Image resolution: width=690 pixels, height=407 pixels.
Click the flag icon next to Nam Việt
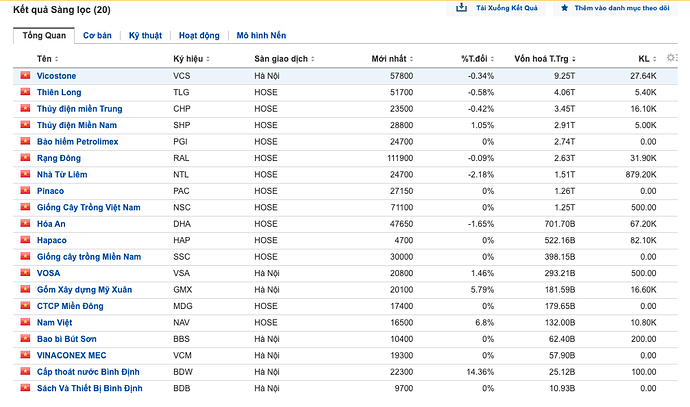(x=26, y=322)
